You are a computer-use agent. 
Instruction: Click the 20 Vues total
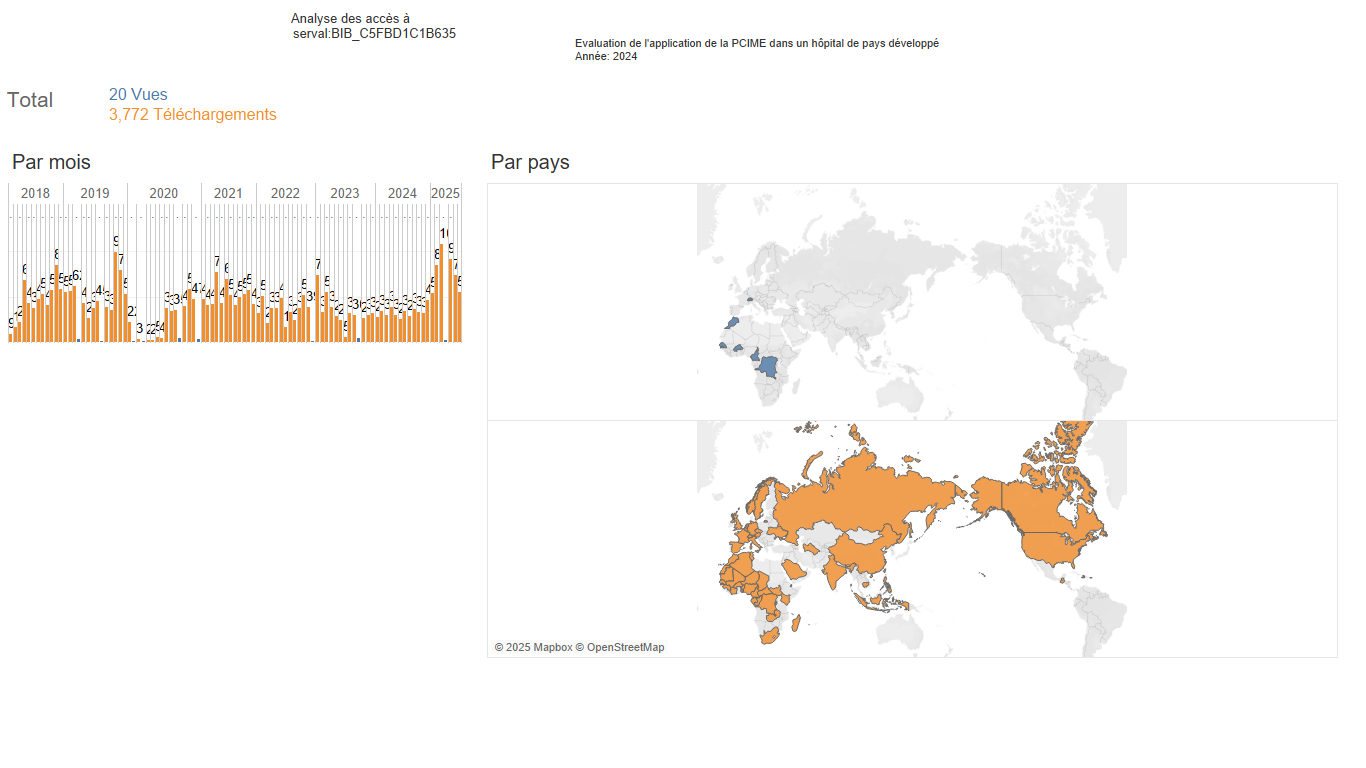pos(138,94)
